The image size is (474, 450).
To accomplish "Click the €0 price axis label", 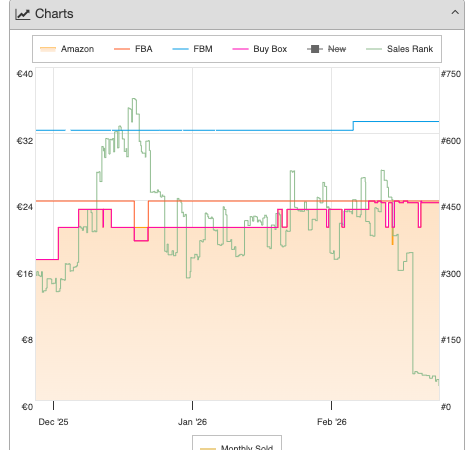I will click(27, 407).
